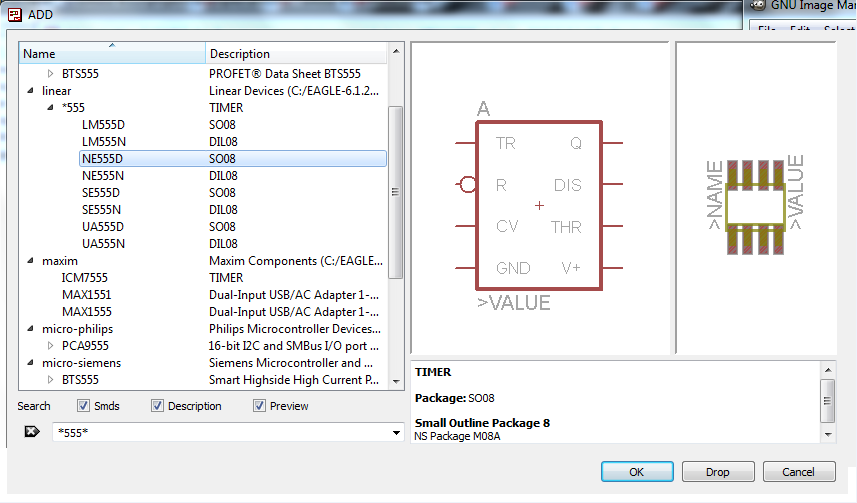Image resolution: width=857 pixels, height=503 pixels.
Task: Click the 555 timer schematic symbol preview
Action: [539, 206]
